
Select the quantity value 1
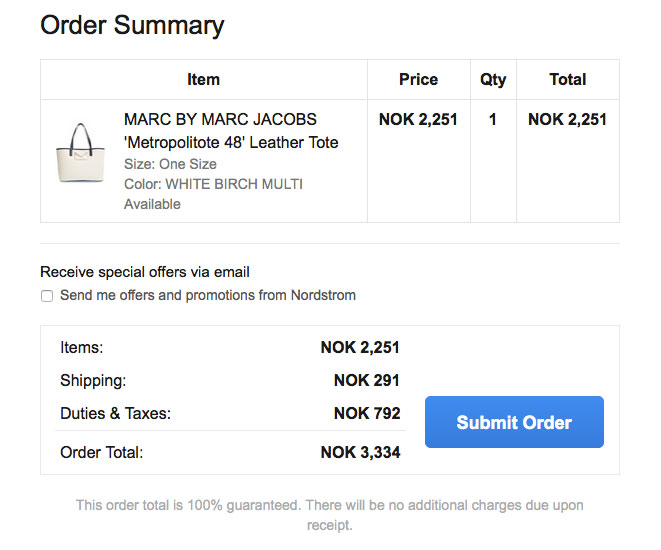click(x=492, y=120)
